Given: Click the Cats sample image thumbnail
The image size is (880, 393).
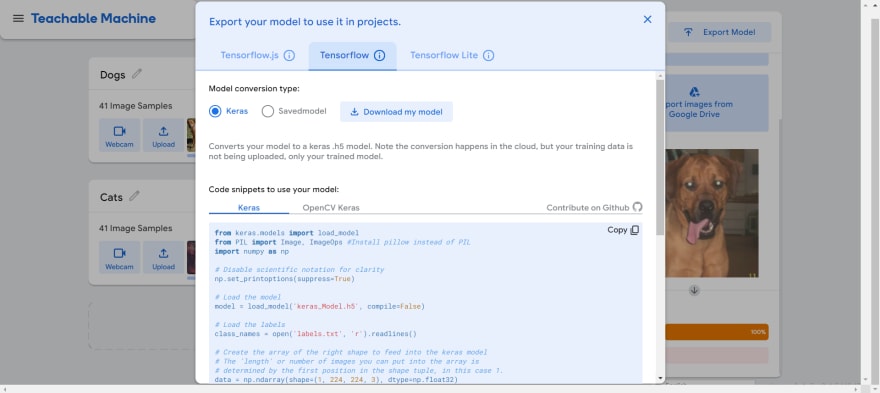Looking at the screenshot, I should 191,257.
